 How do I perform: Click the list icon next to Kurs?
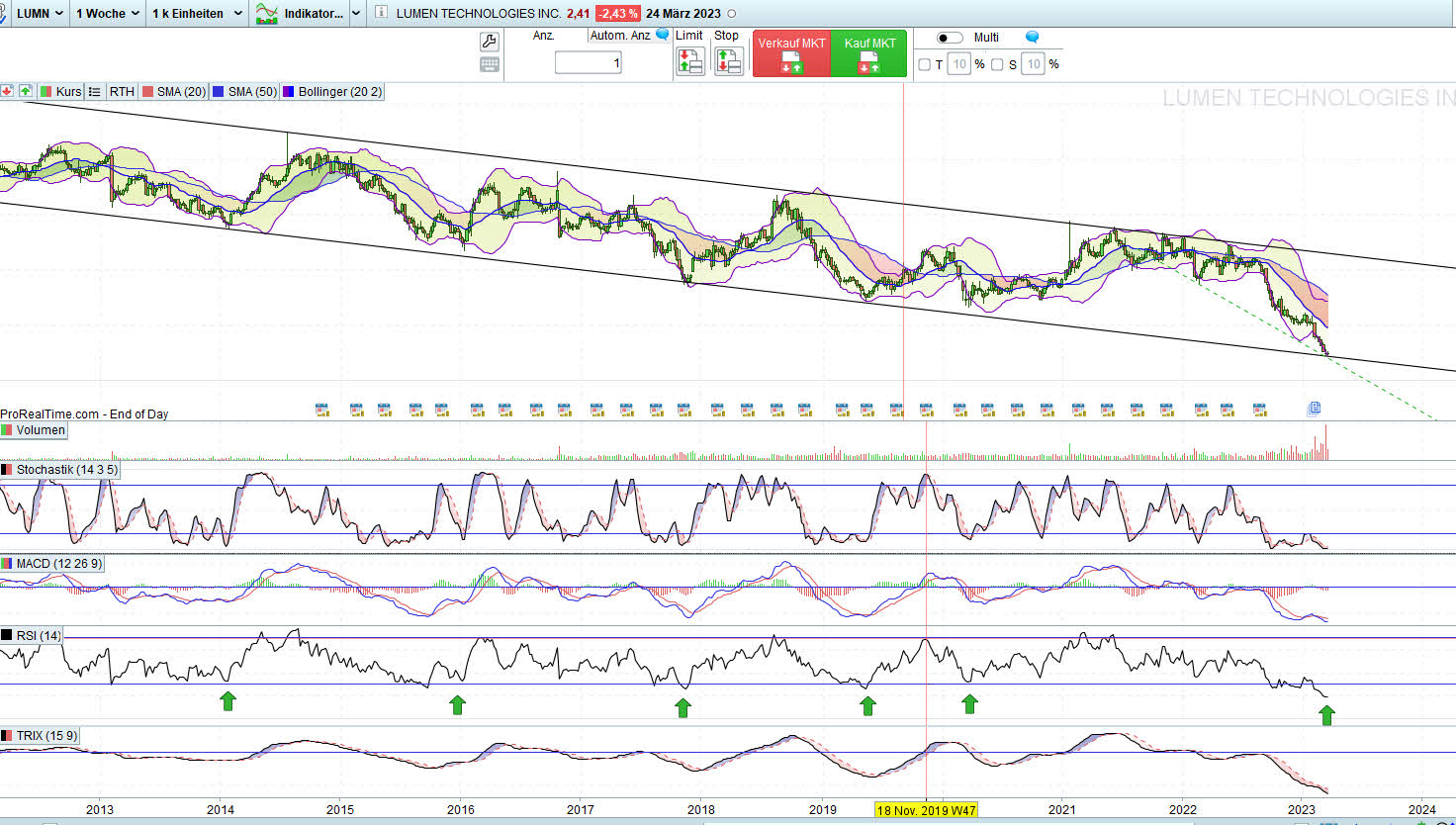(95, 92)
